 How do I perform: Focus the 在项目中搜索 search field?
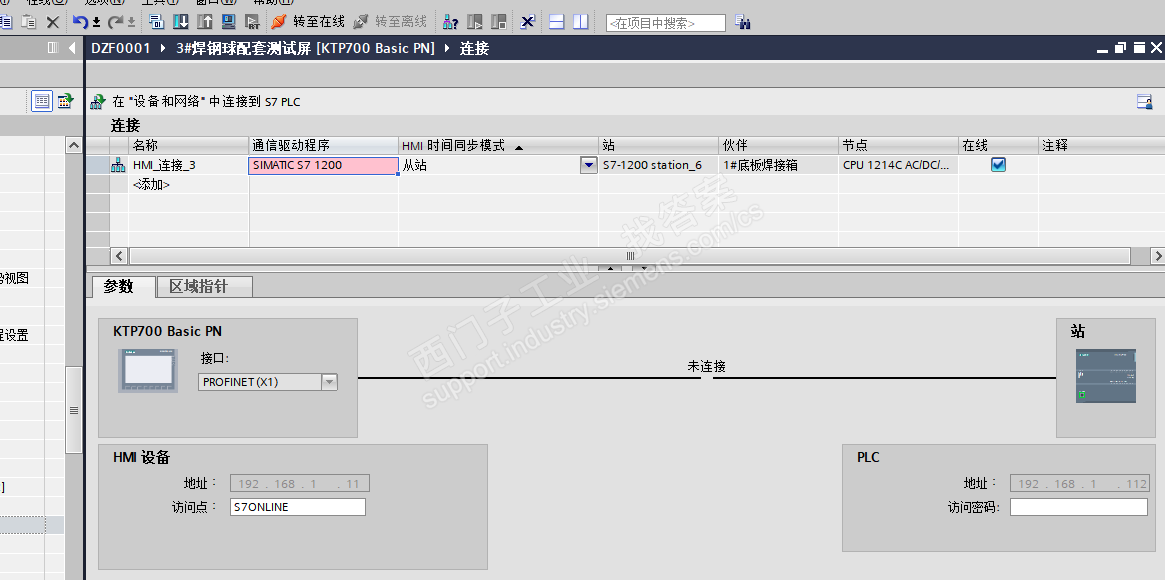(666, 23)
